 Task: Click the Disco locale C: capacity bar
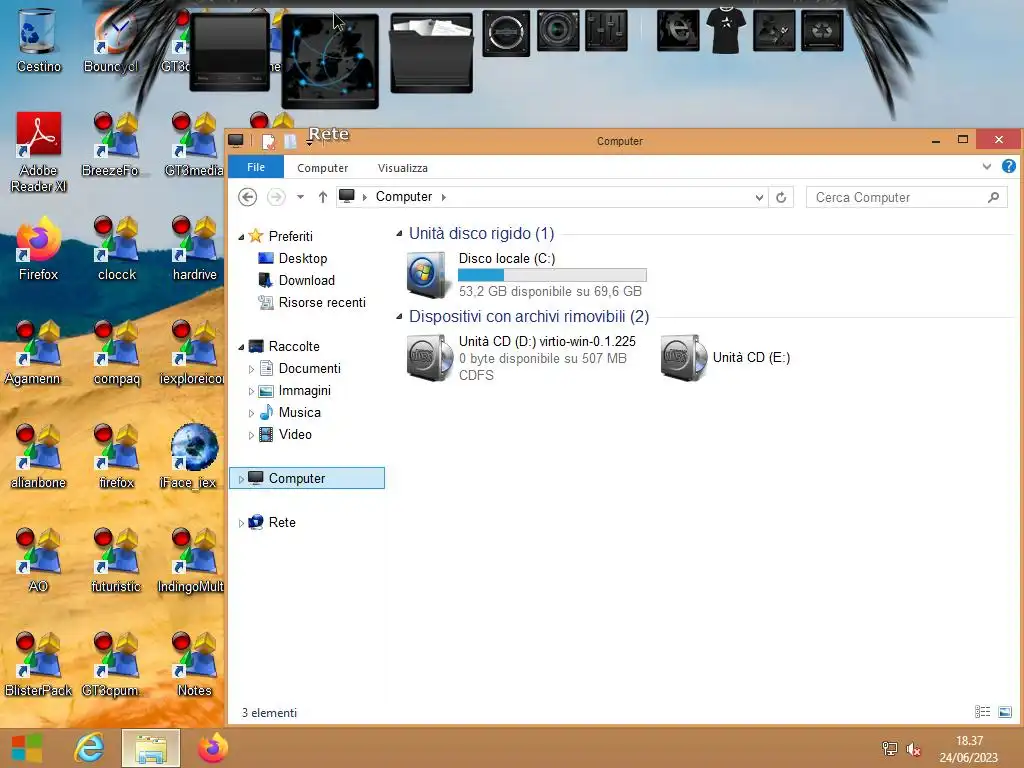click(x=552, y=275)
